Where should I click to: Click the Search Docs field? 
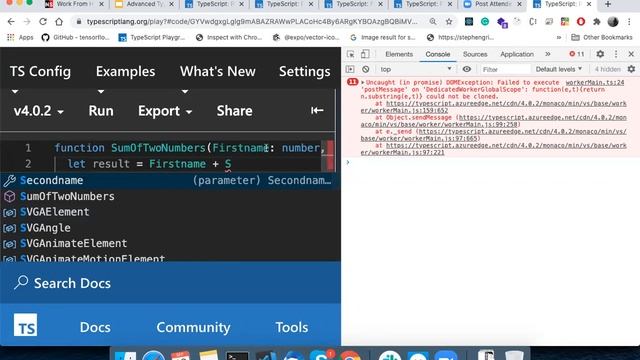click(x=170, y=283)
